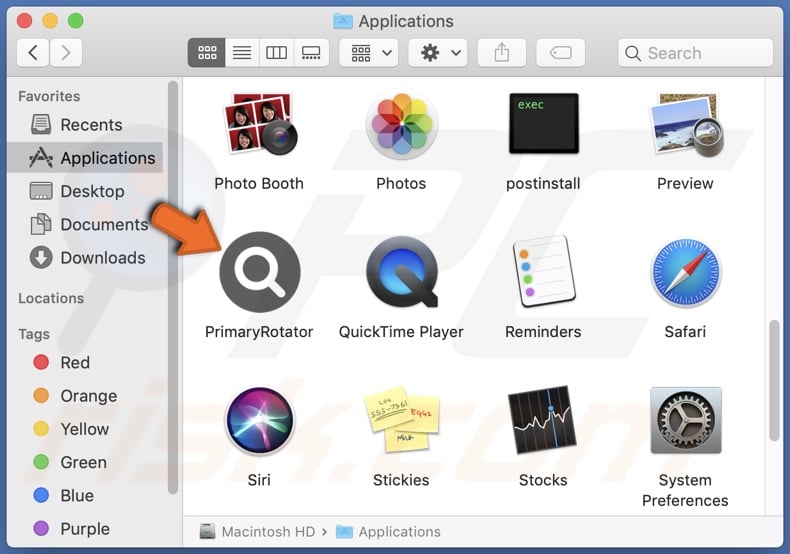The width and height of the screenshot is (790, 554).
Task: Click the Favorites sidebar section header
Action: [x=49, y=96]
